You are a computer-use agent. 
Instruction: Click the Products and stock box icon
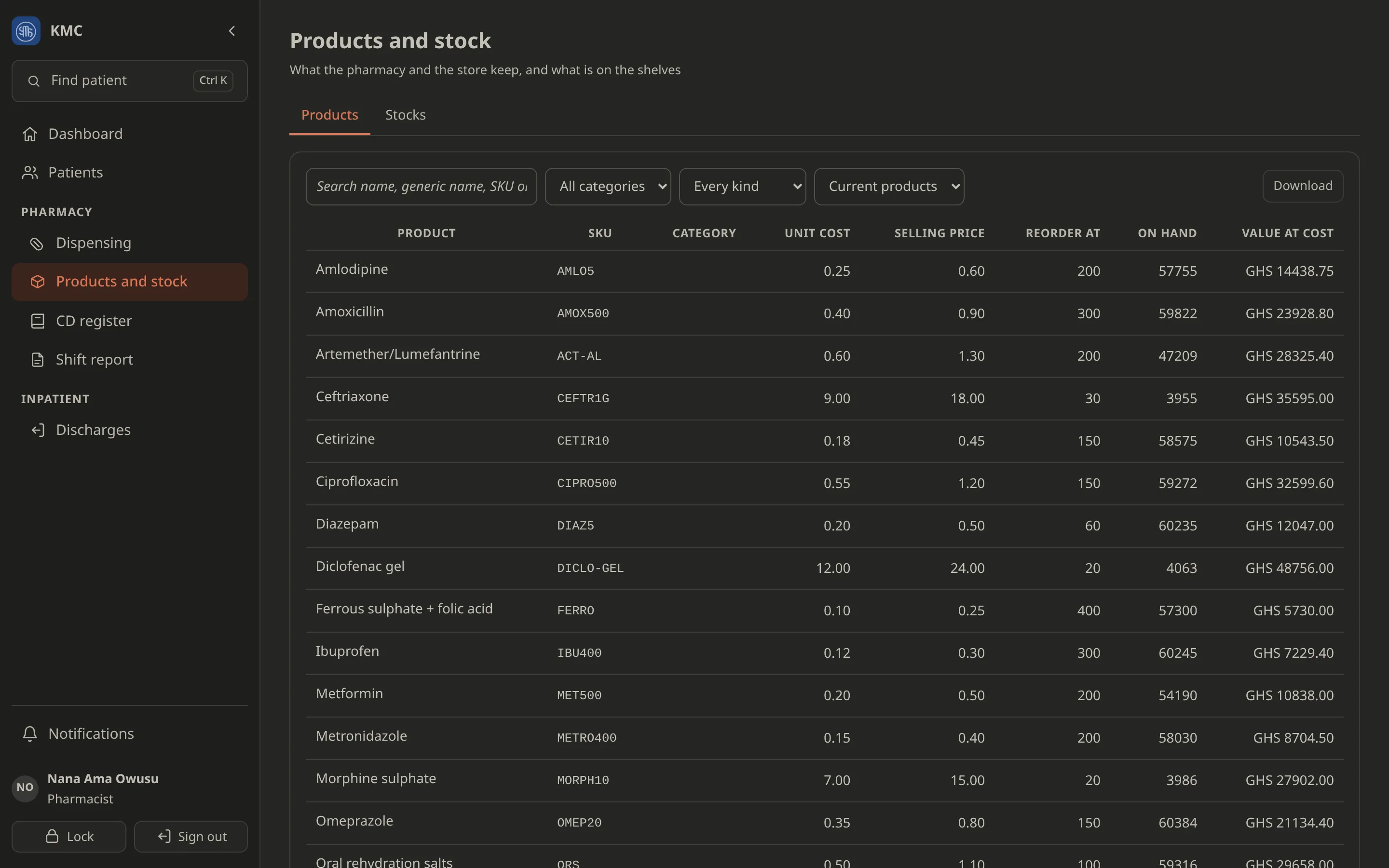[x=37, y=282]
